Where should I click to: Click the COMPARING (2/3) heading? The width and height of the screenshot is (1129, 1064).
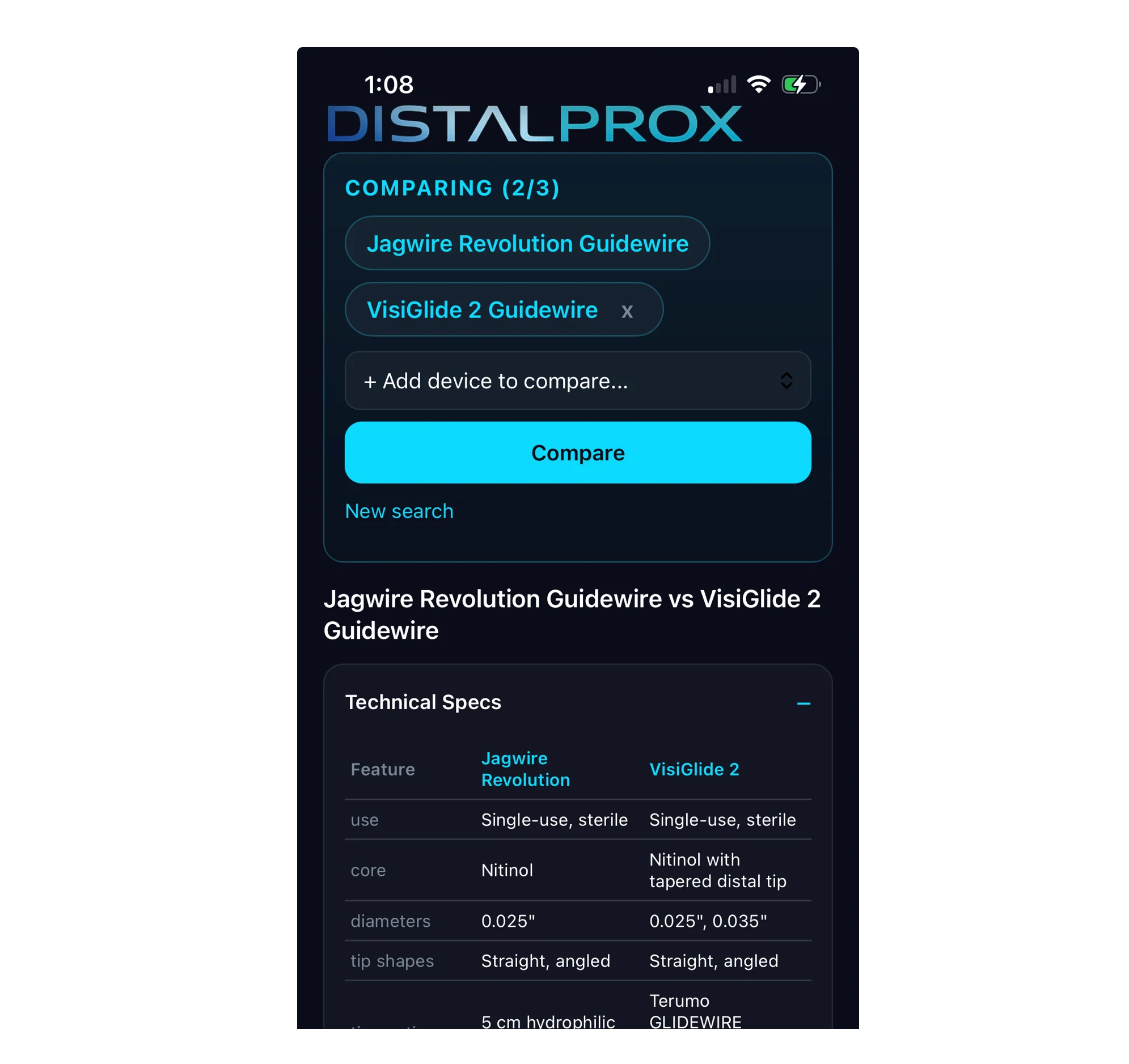[x=453, y=188]
